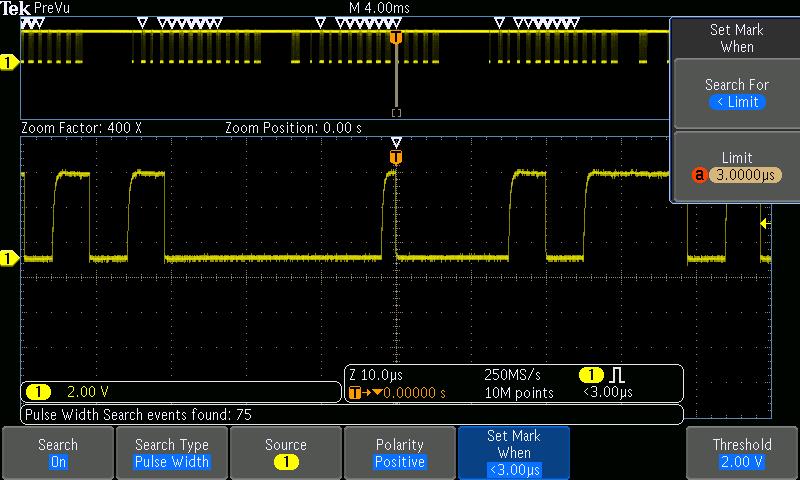Click the lone search mark triangle left of fourth burst
Image resolution: width=800 pixels, height=480 pixels.
tap(499, 23)
